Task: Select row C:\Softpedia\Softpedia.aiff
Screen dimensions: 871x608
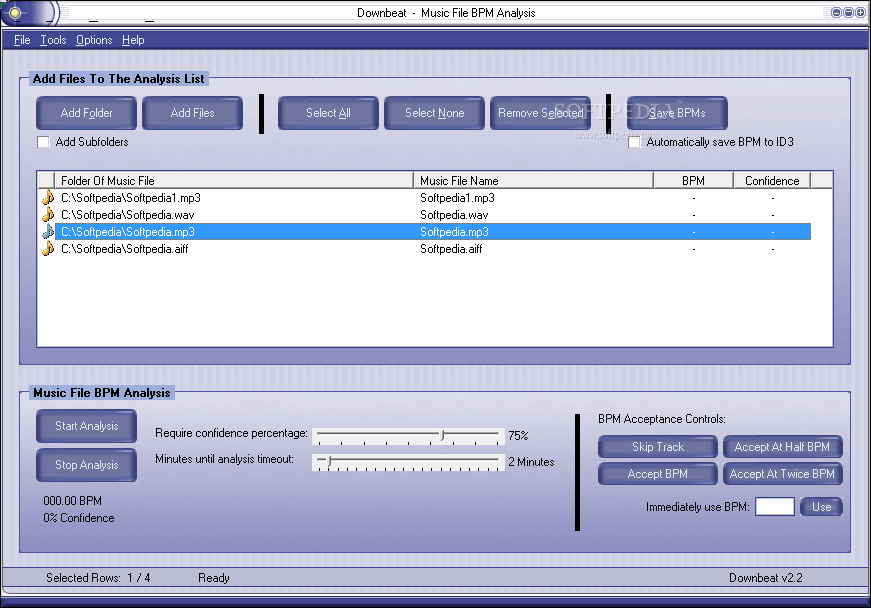Action: pyautogui.click(x=433, y=249)
